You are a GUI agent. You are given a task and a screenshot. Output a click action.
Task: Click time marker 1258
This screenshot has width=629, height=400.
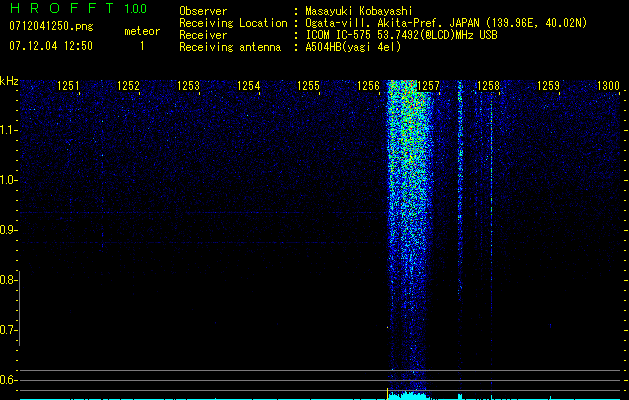click(x=489, y=86)
